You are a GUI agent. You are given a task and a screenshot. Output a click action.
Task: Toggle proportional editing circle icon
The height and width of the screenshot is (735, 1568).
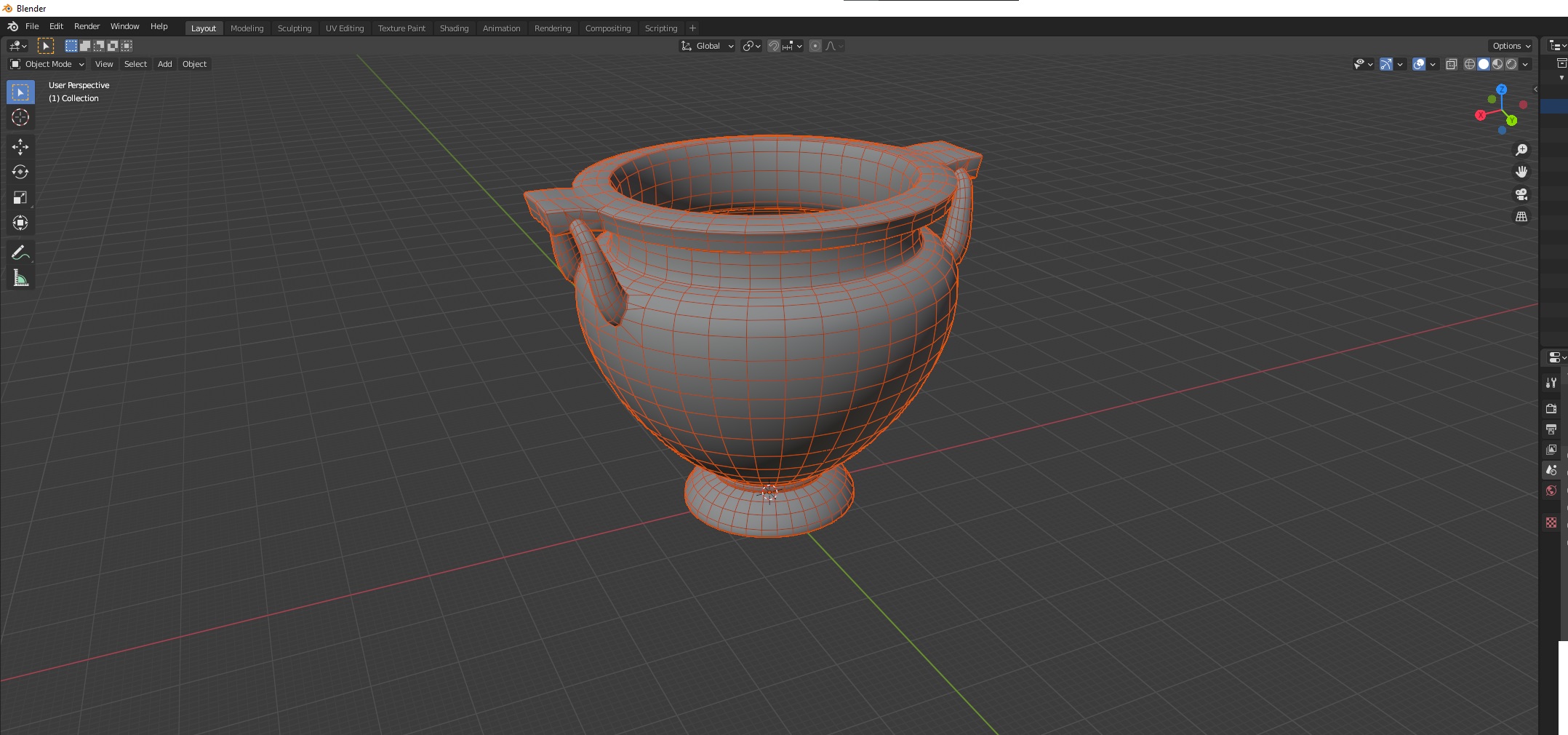[x=815, y=46]
